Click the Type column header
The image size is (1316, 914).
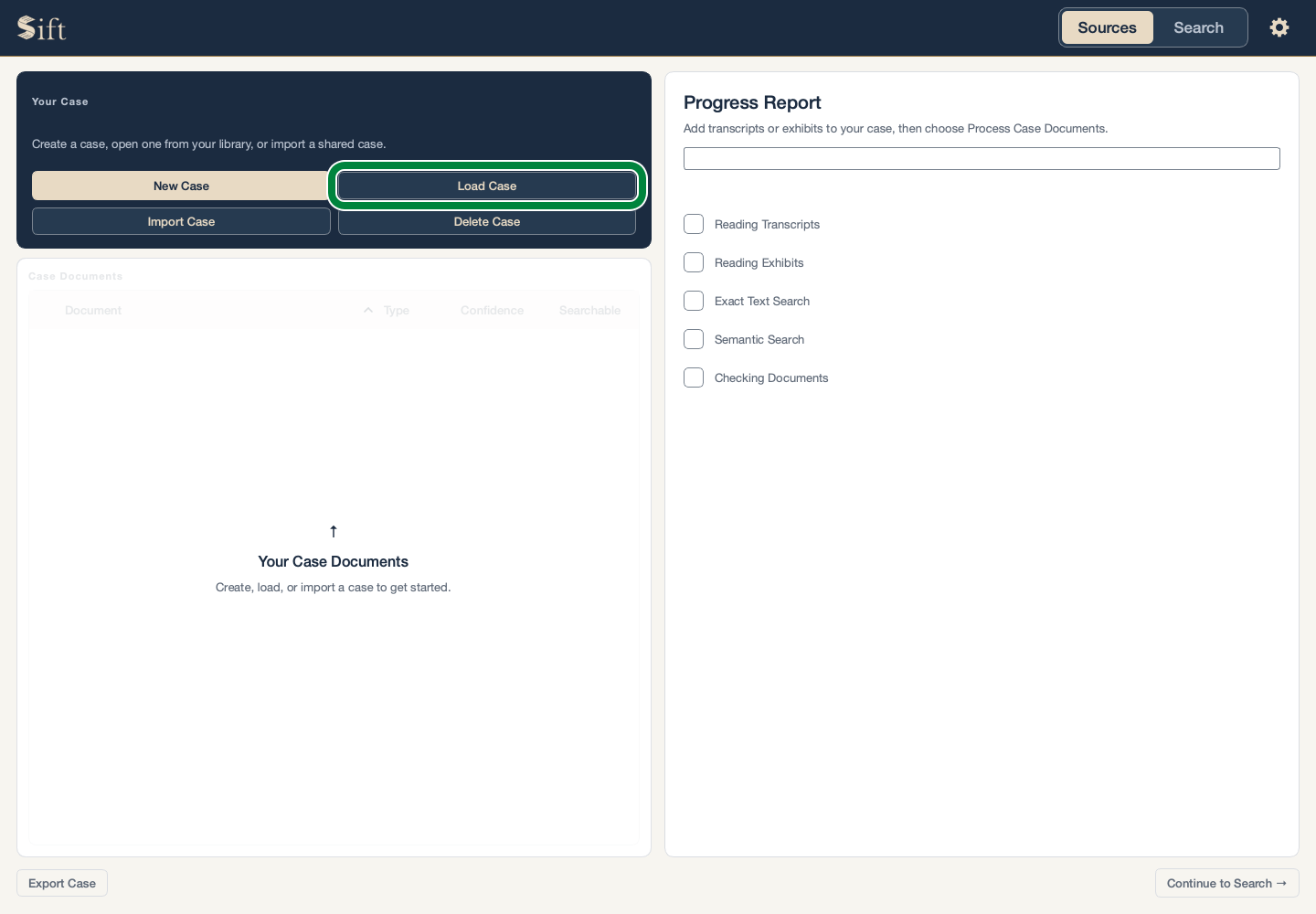click(x=397, y=311)
